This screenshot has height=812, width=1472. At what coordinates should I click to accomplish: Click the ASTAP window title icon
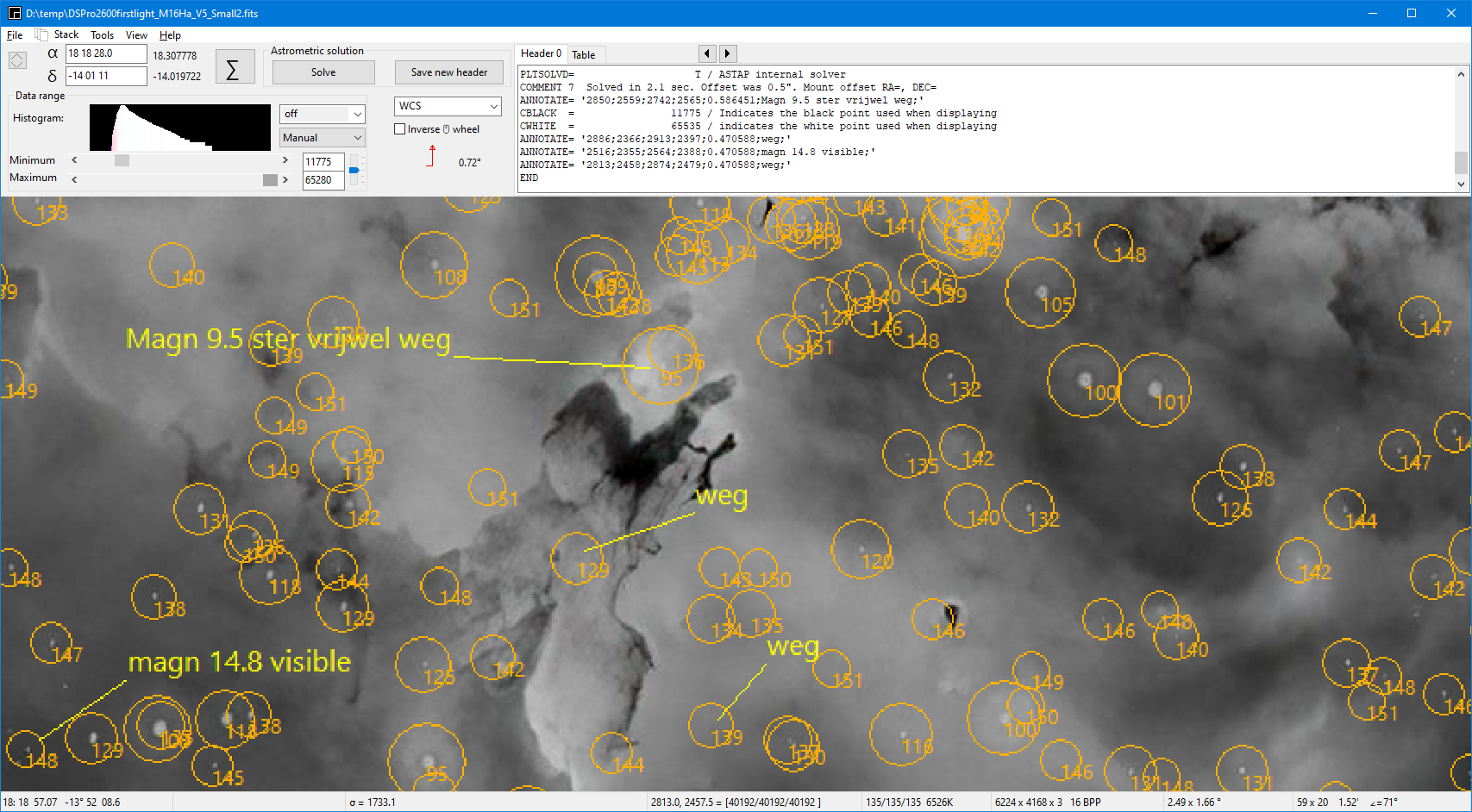tap(14, 14)
